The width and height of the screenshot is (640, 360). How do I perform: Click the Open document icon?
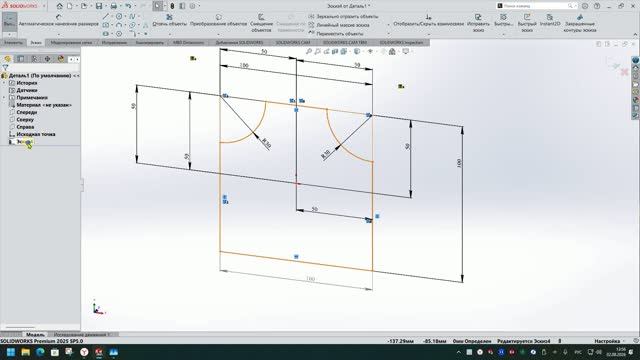coord(84,6)
